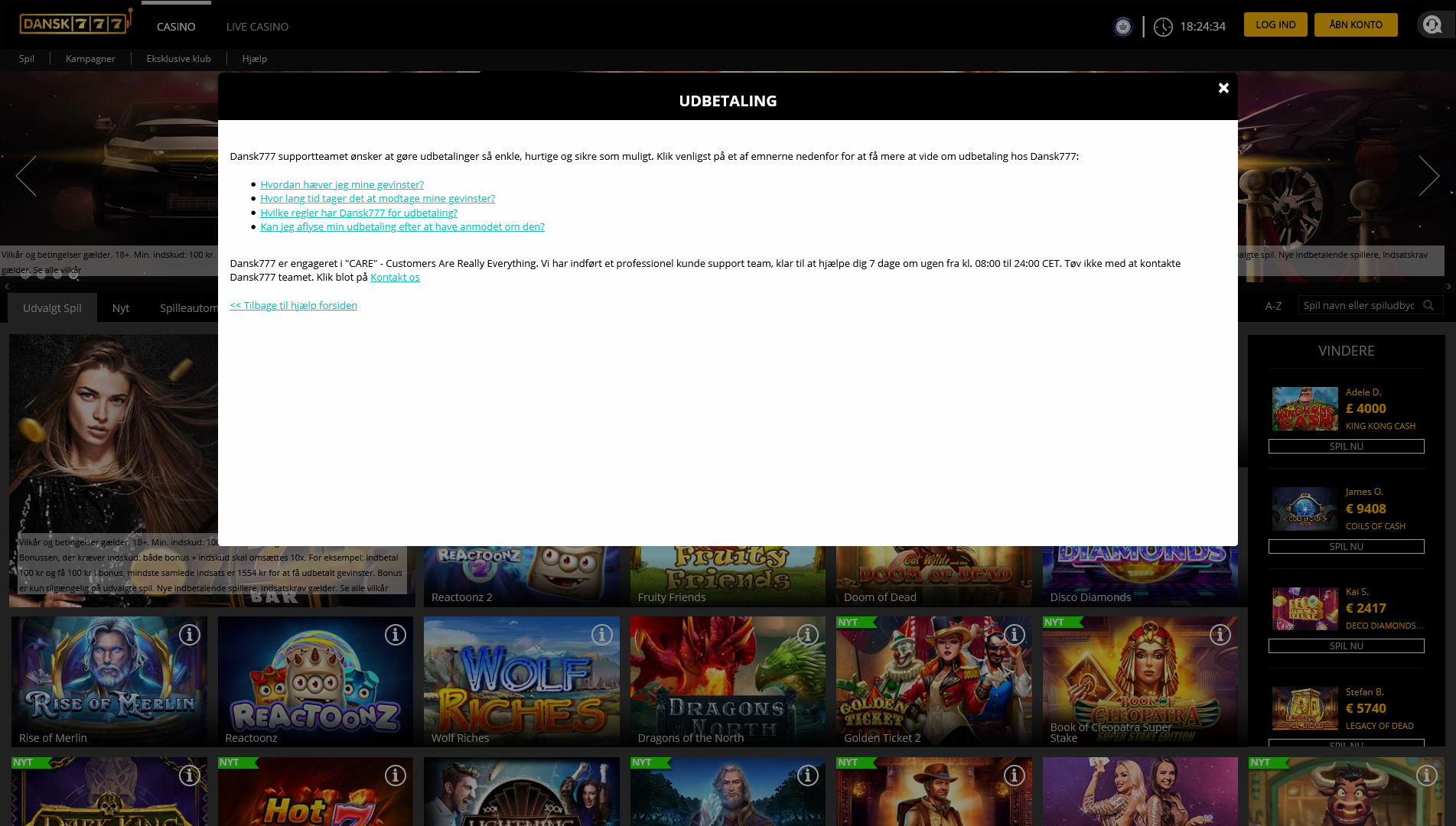This screenshot has width=1456, height=826.
Task: Open info icon on Hot 7 tile
Action: 395,776
